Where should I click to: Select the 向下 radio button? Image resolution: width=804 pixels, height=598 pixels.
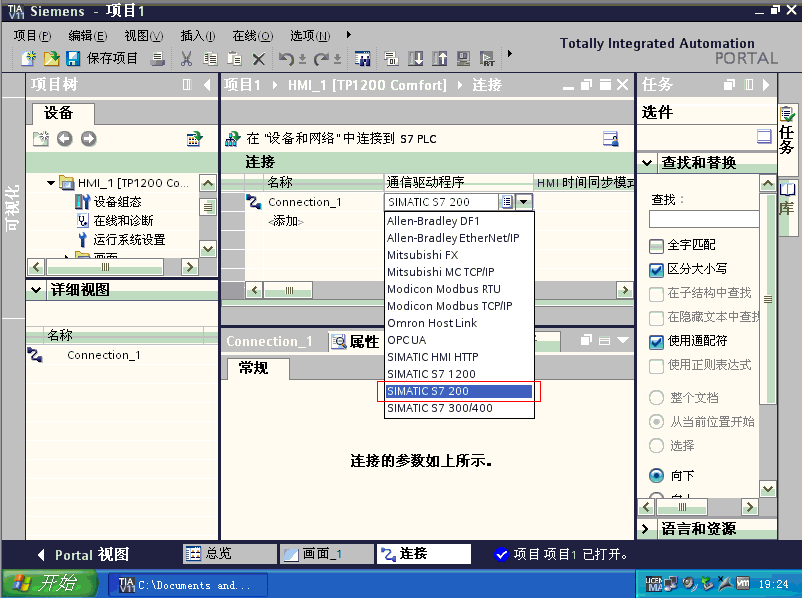(x=657, y=476)
